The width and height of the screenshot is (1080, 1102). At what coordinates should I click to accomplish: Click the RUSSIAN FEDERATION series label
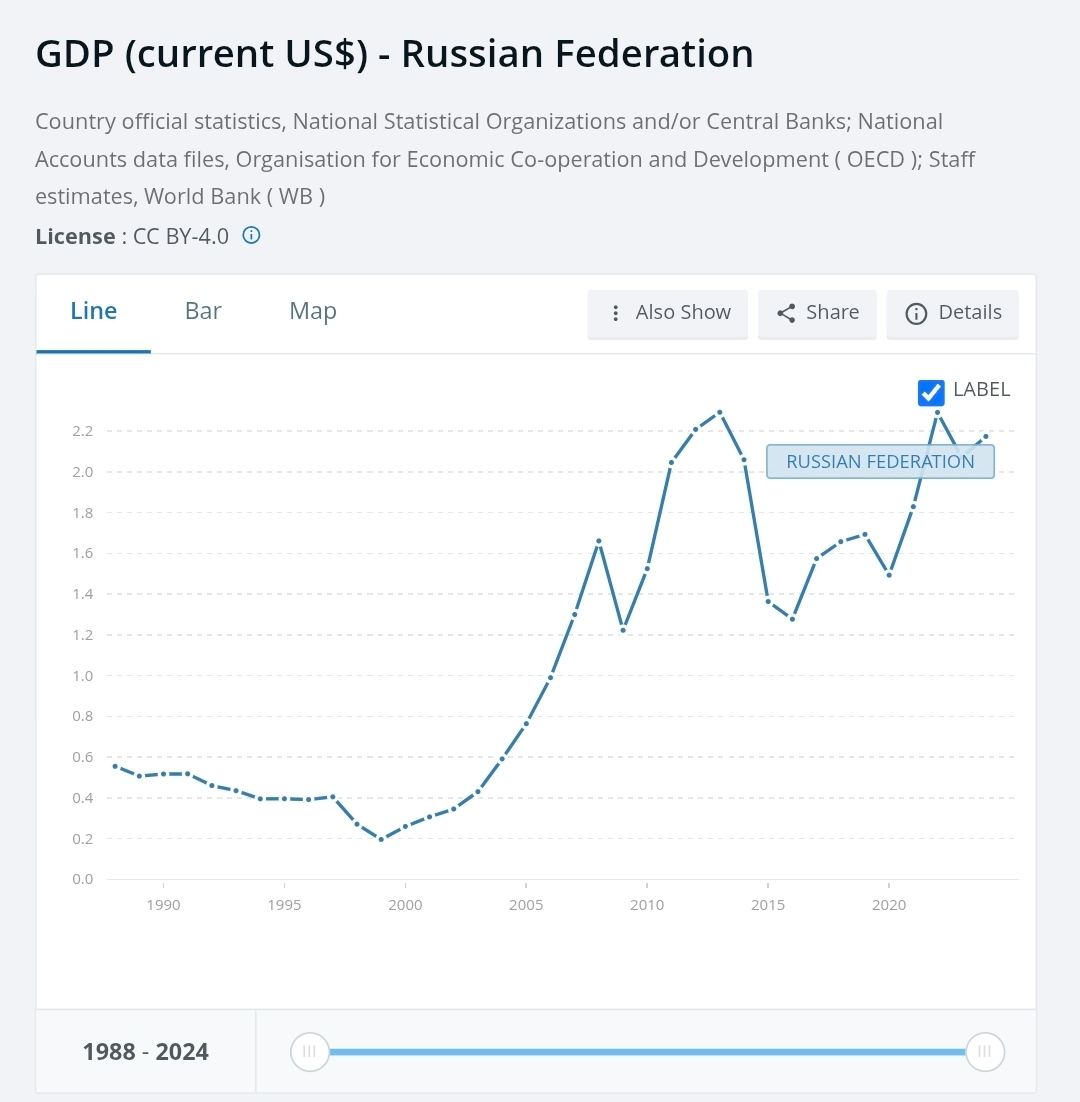click(880, 462)
